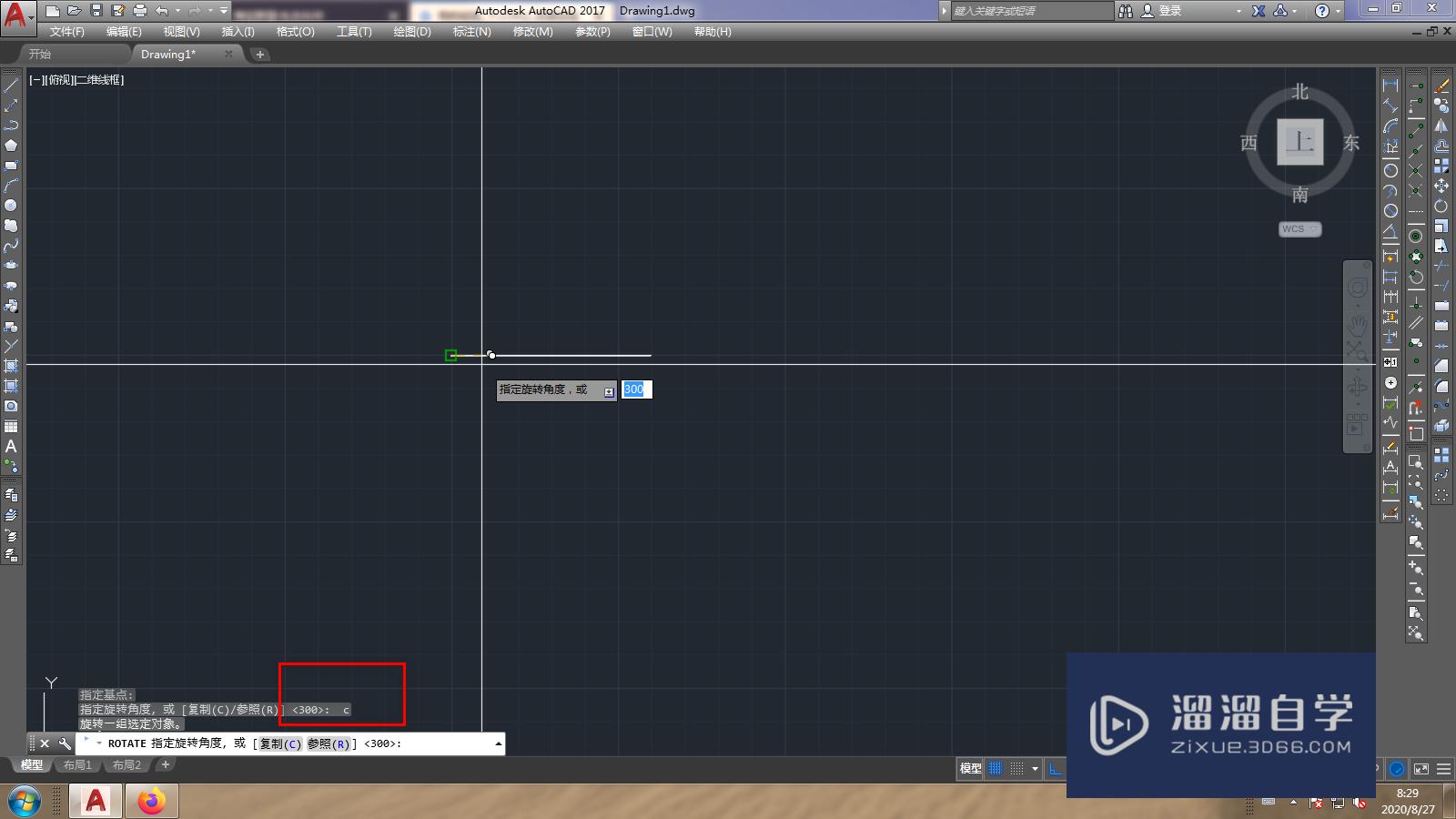This screenshot has width=1456, height=819.
Task: Toggle Model space button in status bar
Action: click(970, 769)
